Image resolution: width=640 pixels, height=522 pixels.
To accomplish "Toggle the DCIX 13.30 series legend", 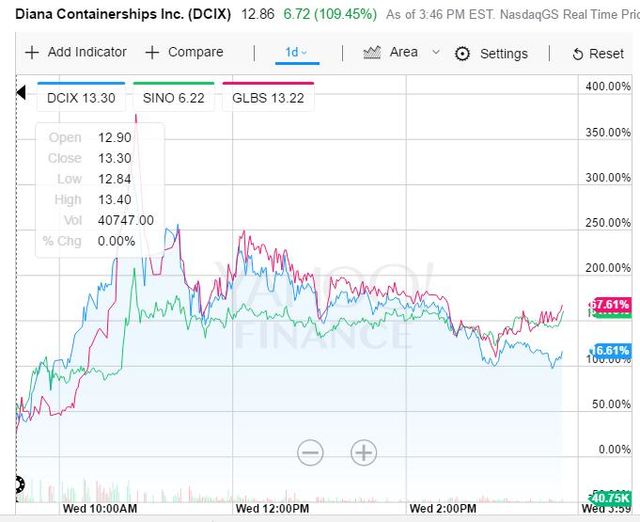I will [82, 97].
